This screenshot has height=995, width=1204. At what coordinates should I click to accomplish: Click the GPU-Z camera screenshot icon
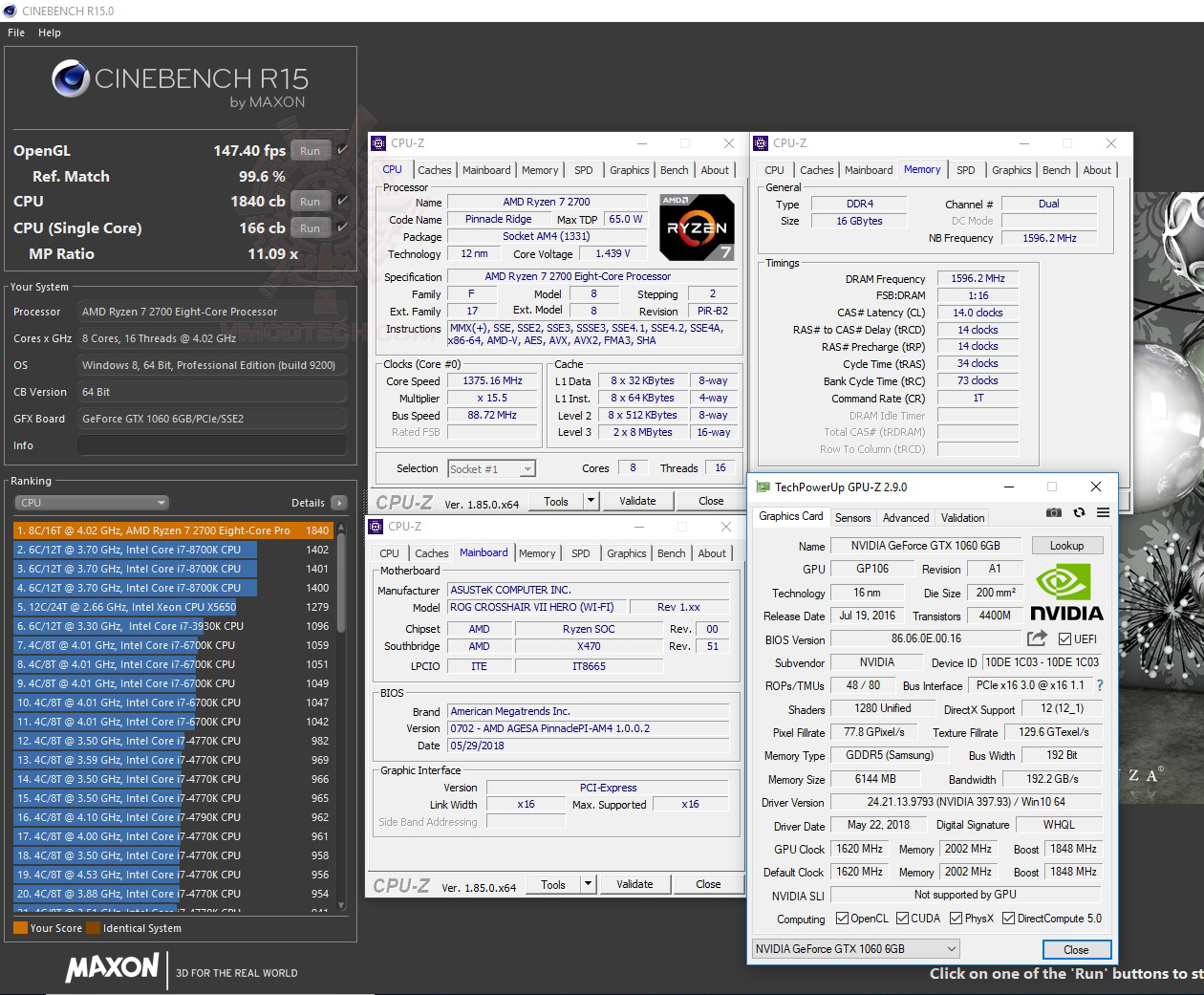pos(1054,512)
